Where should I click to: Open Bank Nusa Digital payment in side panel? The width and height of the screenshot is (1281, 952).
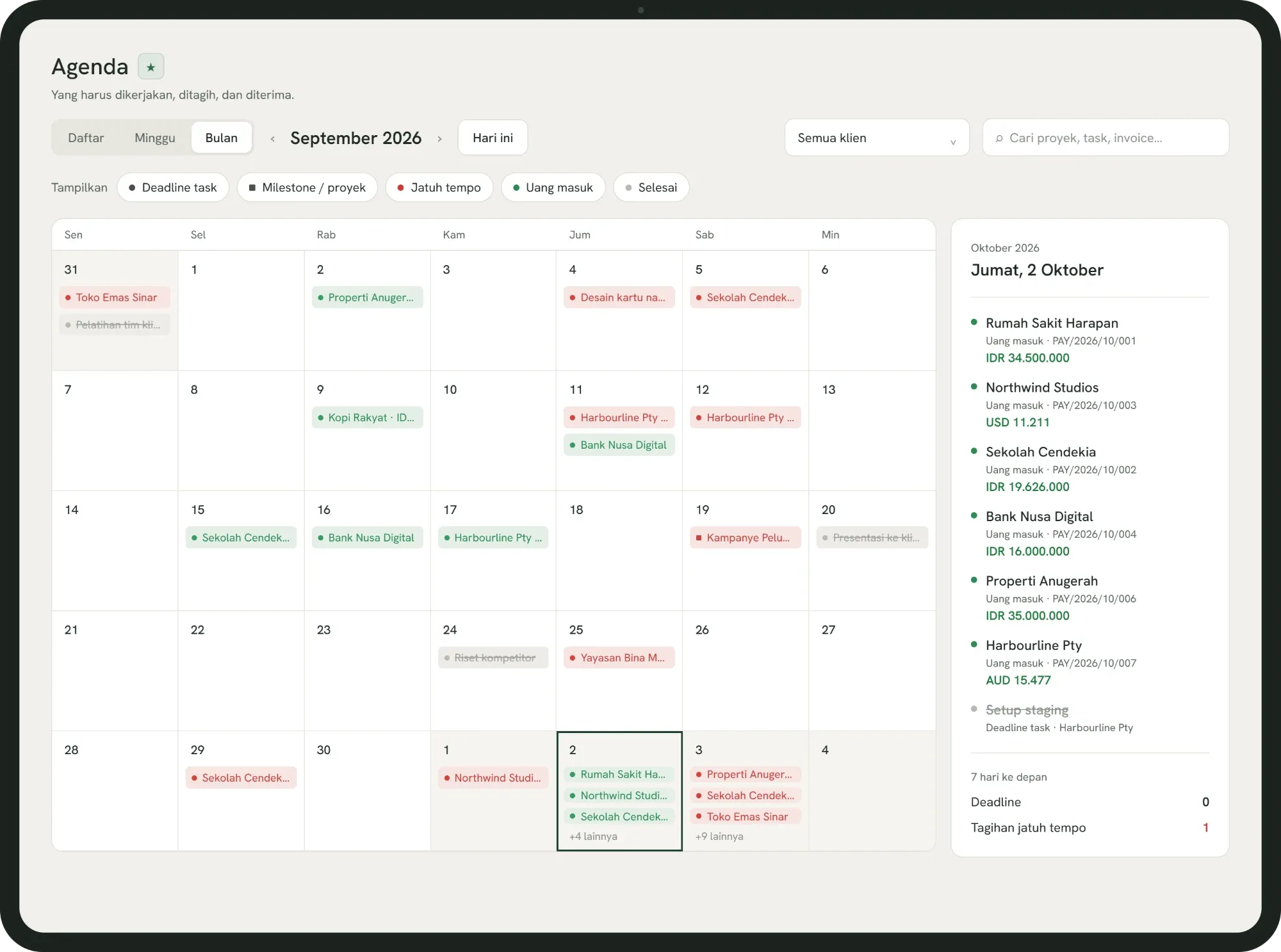coord(1090,533)
